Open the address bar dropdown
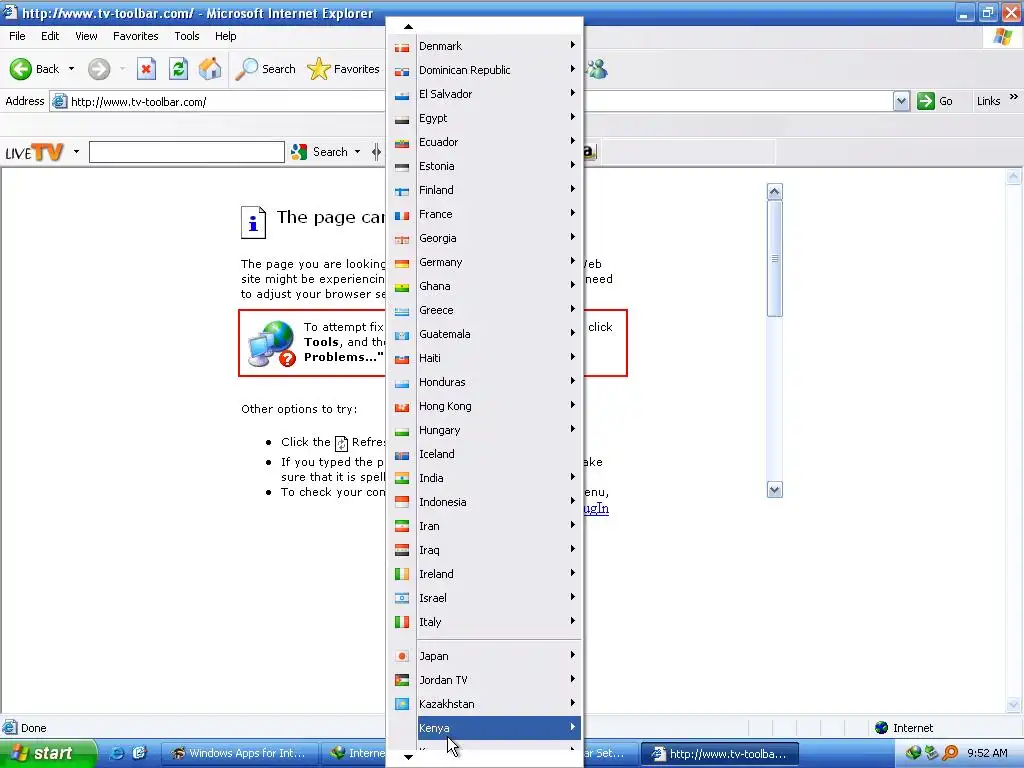Image resolution: width=1024 pixels, height=768 pixels. (901, 101)
